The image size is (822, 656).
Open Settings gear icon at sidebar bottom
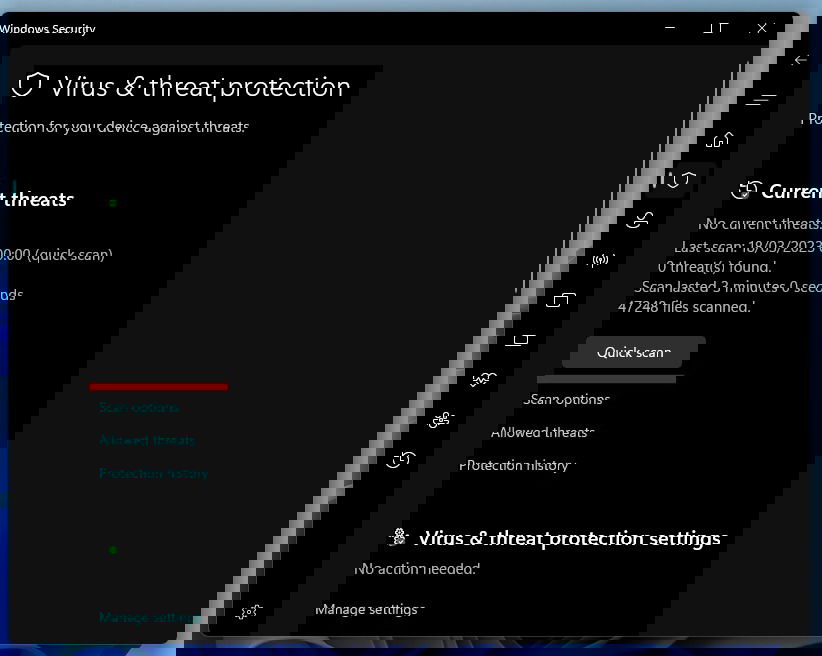pyautogui.click(x=248, y=611)
